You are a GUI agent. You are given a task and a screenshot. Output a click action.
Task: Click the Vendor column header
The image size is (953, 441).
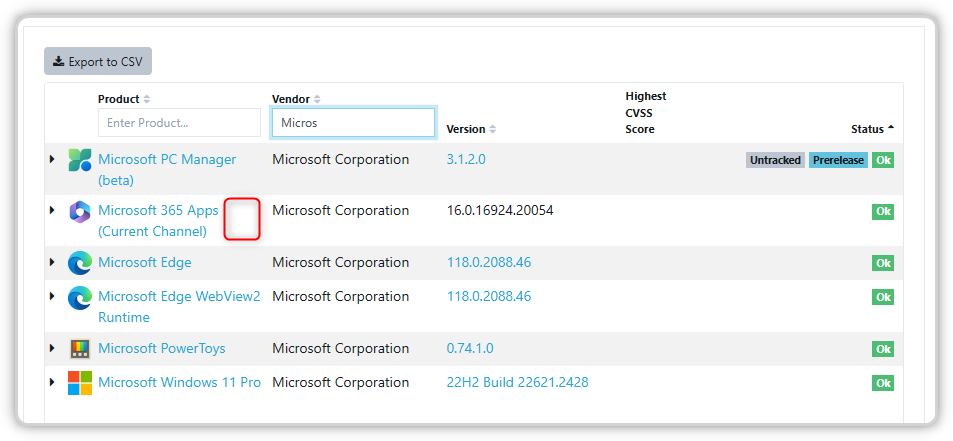pos(291,99)
